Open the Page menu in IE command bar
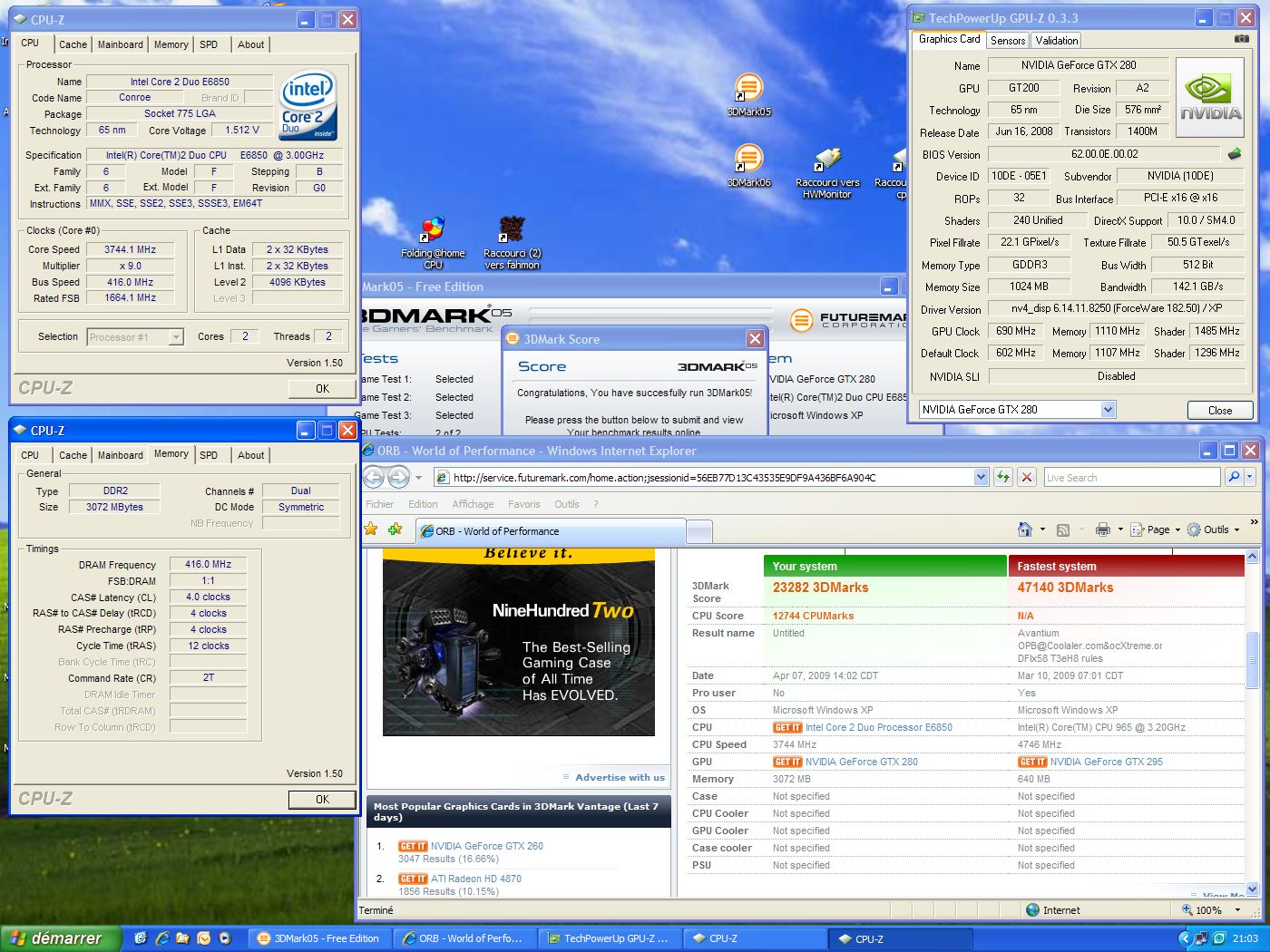The height and width of the screenshot is (952, 1270). (x=1157, y=529)
